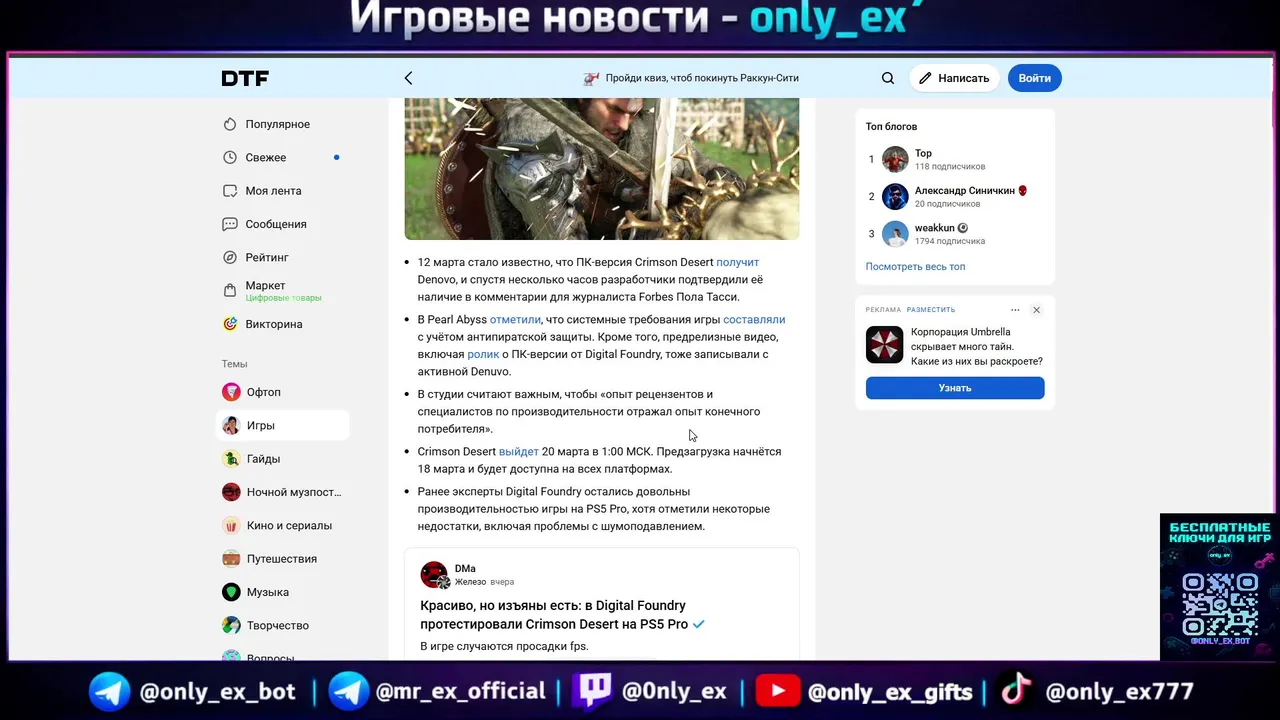This screenshot has height=720, width=1280.
Task: Open the Кино и сериалы topic icon
Action: point(231,525)
